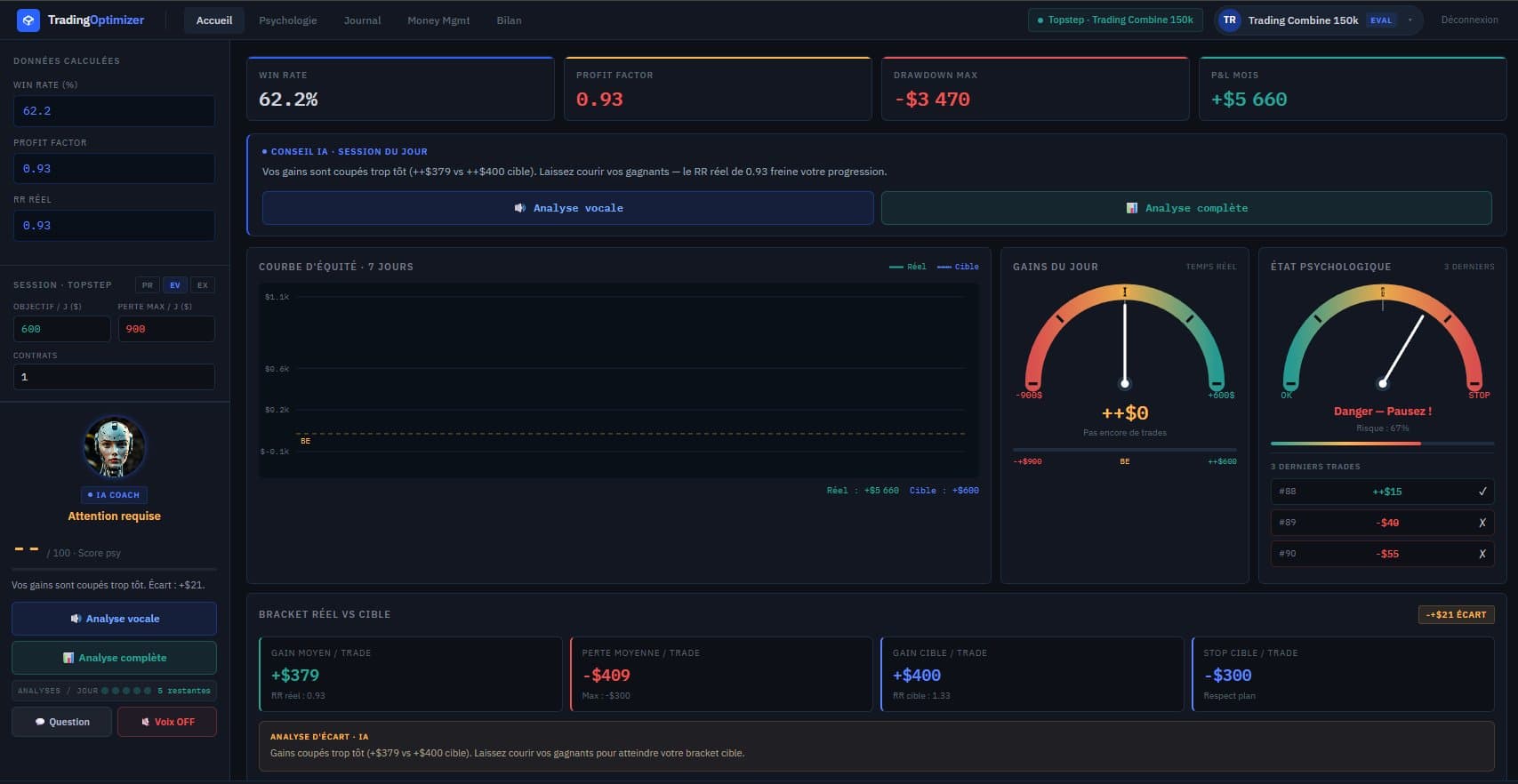This screenshot has height=784, width=1518.
Task: Open the Money Mgmt tab
Action: pyautogui.click(x=438, y=20)
